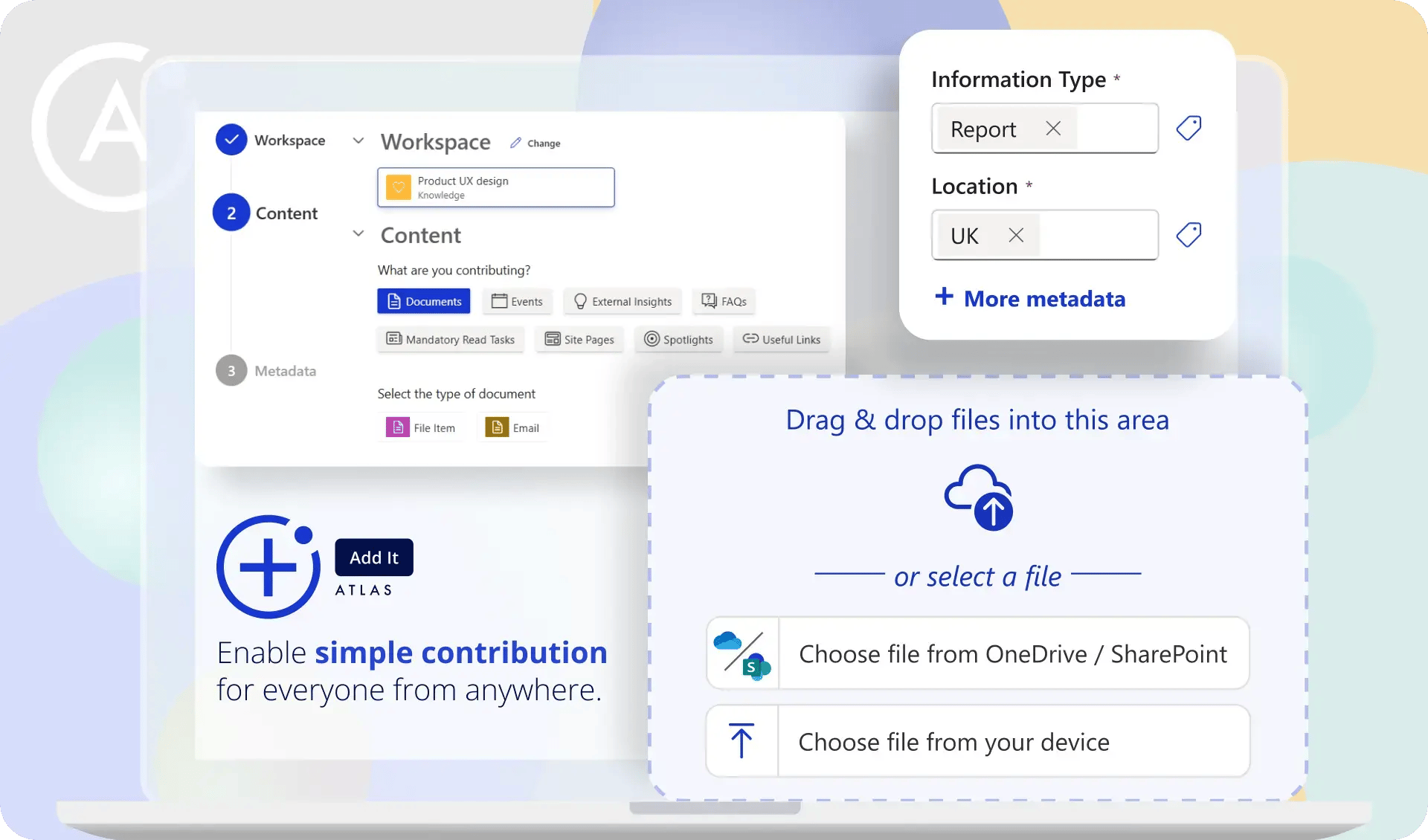
Task: Remove the UK tag
Action: coord(1016,235)
